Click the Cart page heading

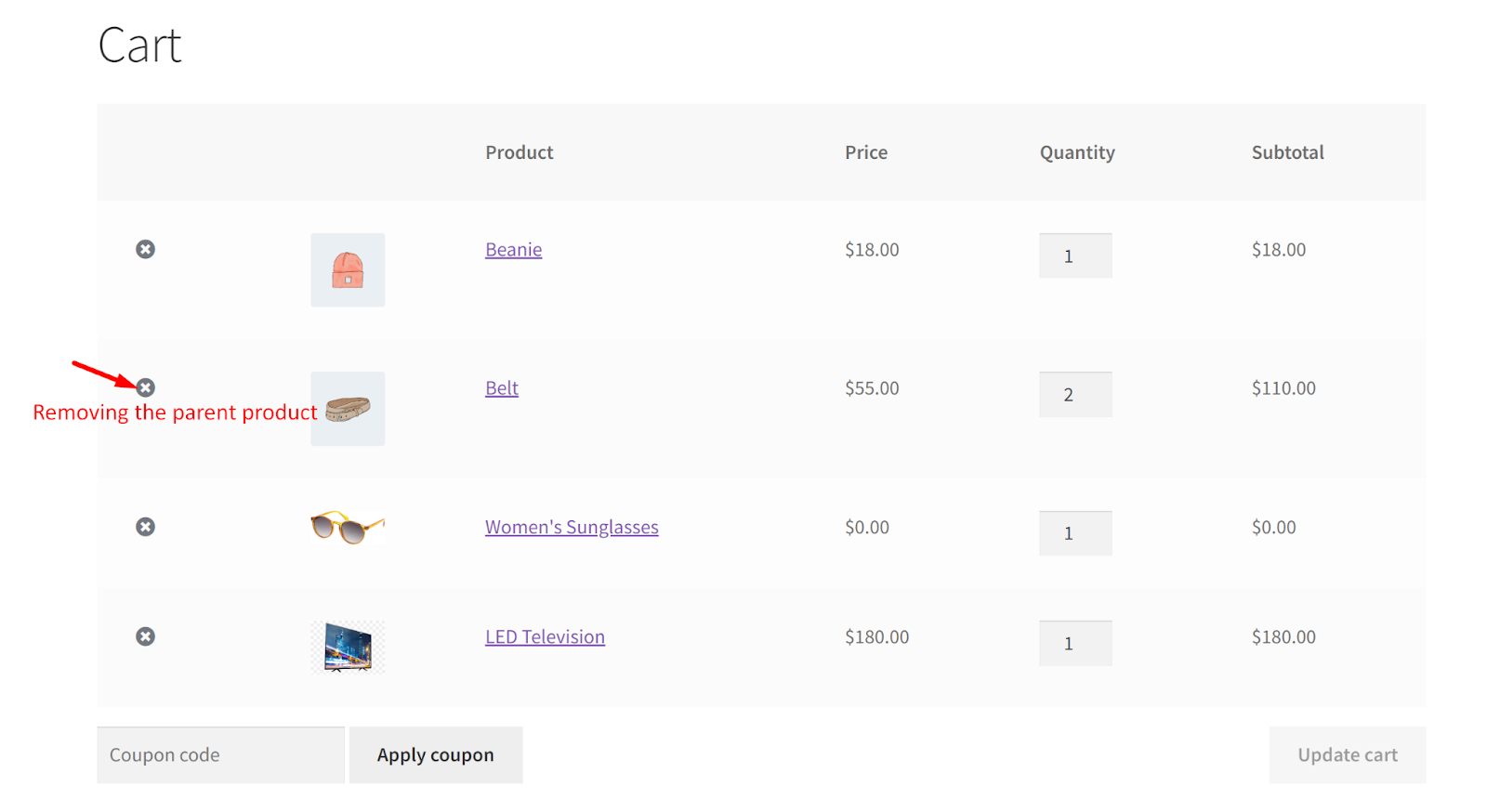click(x=139, y=46)
